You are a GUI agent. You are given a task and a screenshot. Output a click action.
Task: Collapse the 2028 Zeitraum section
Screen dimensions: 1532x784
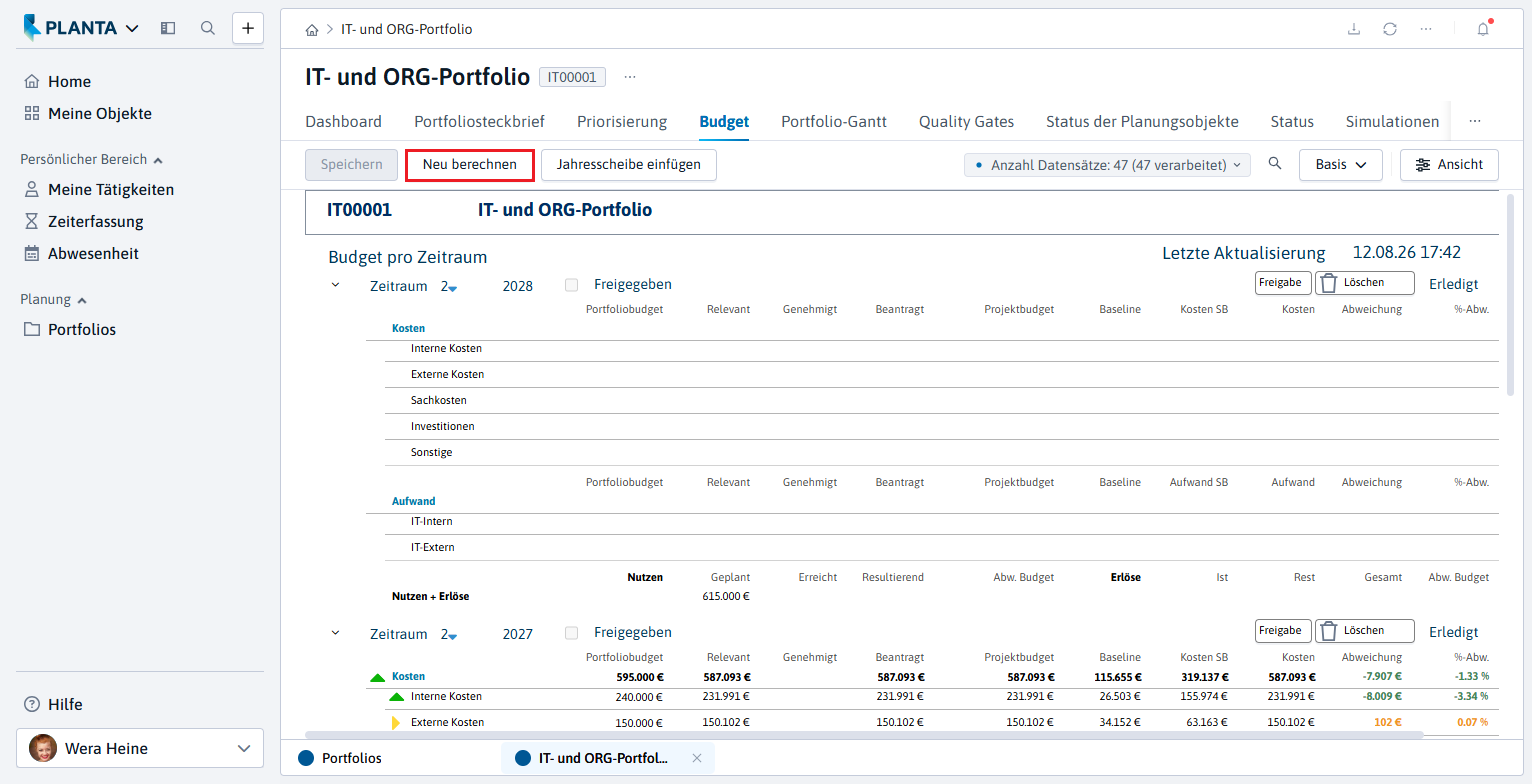point(335,285)
